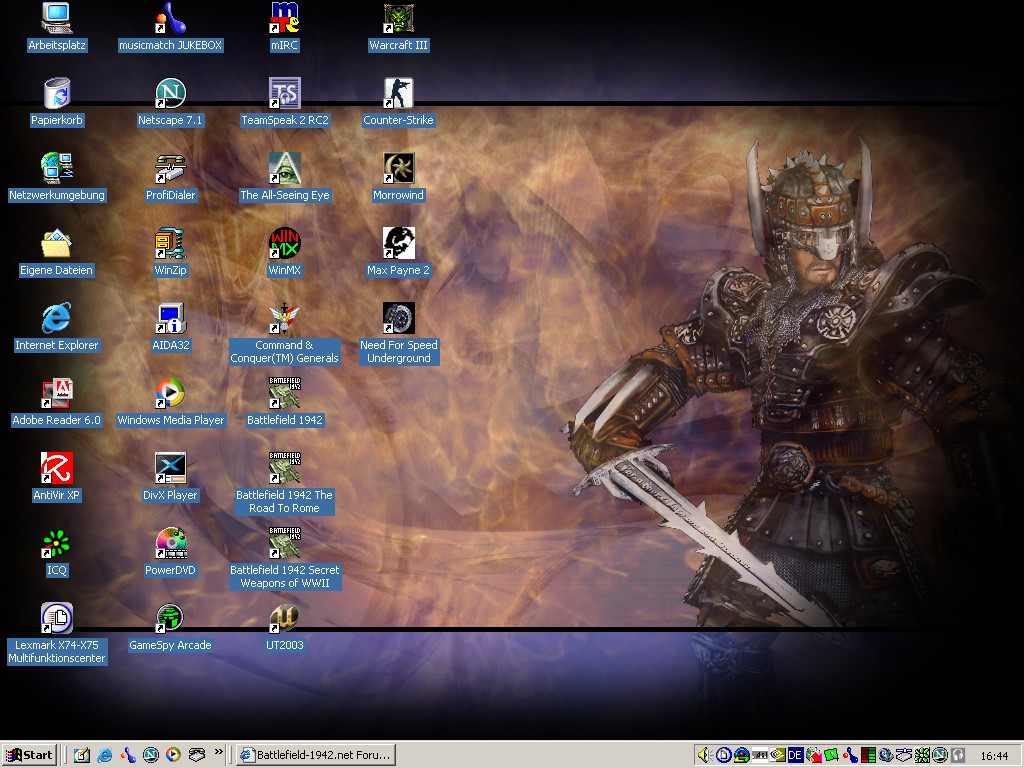The image size is (1024, 768).
Task: Click the Lexmark document tray icon
Action: pos(723,756)
